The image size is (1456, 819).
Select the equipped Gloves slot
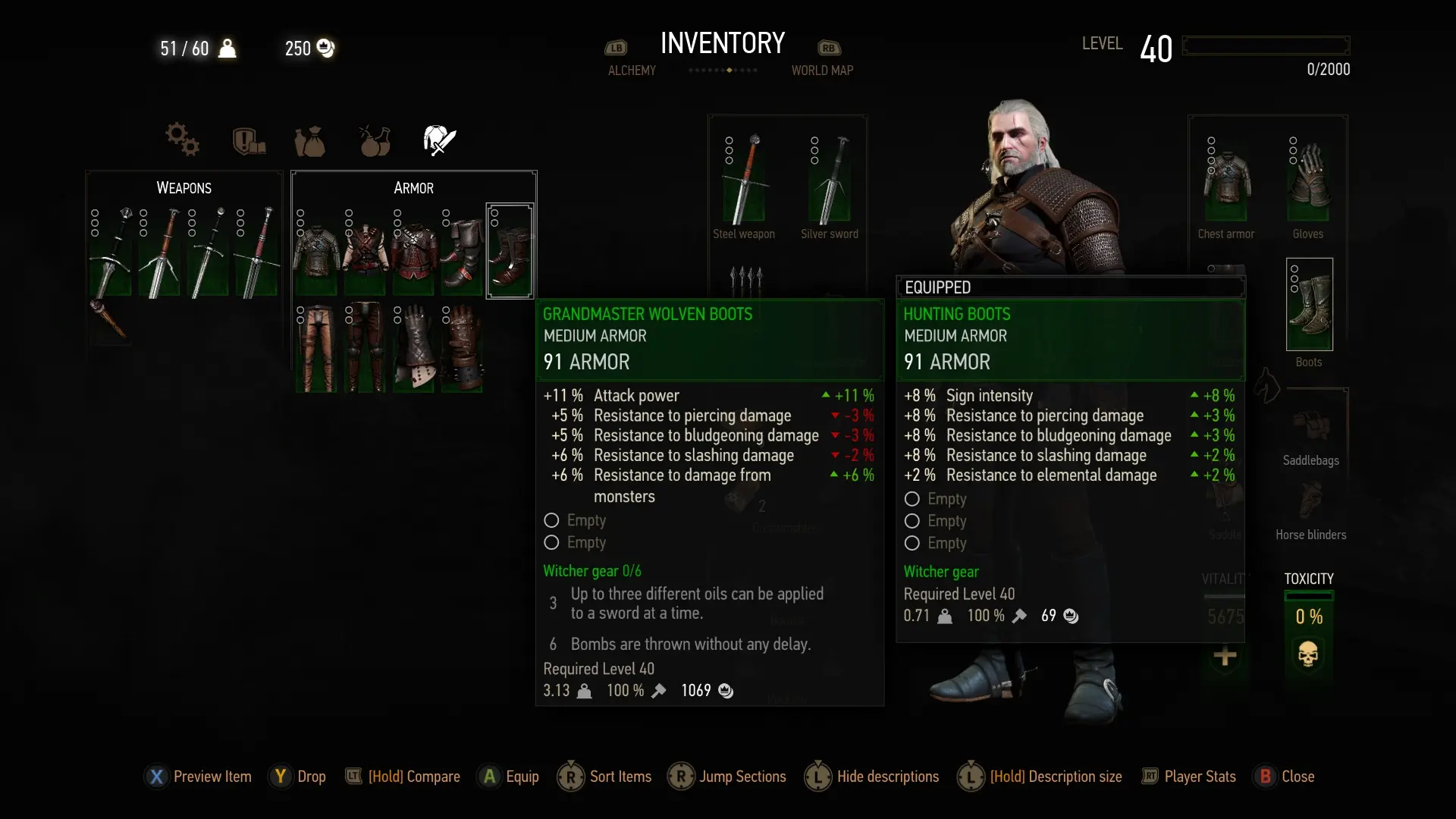1308,187
